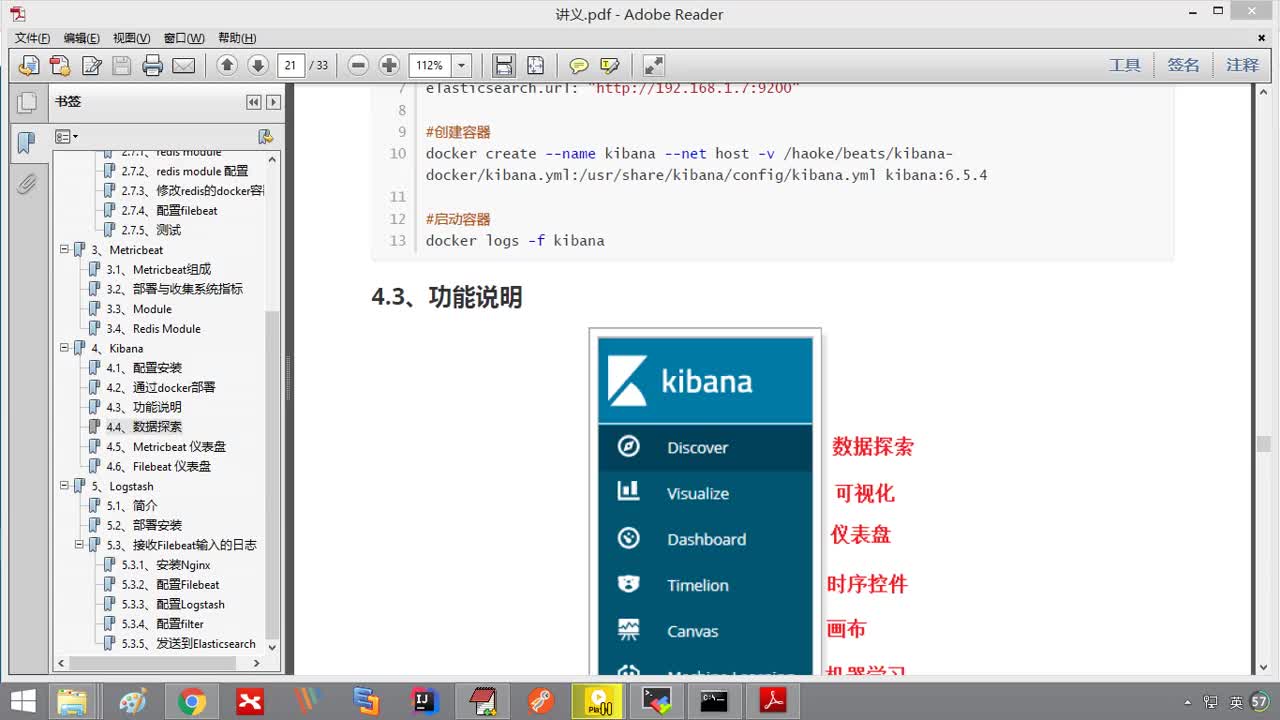Open the 窗口(W) menu
The image size is (1280, 720).
pos(184,38)
